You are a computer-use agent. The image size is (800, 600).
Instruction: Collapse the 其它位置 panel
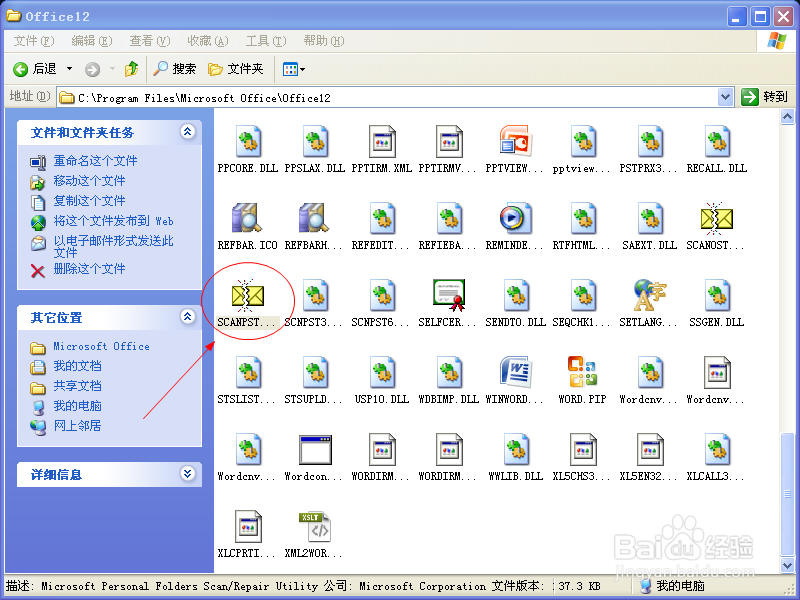[x=187, y=317]
